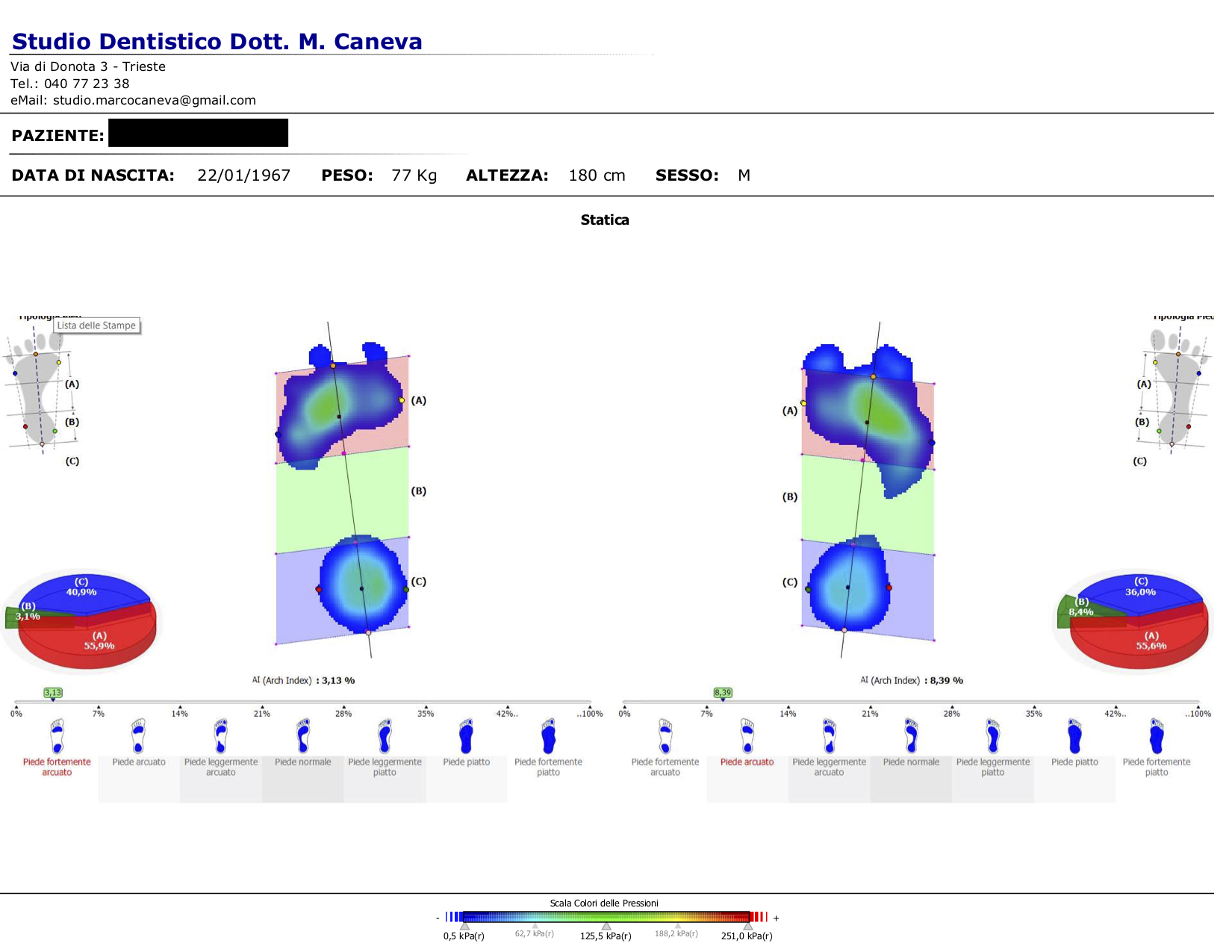Click the left Piede fortemente arcuato foot icon
The image size is (1232, 952).
57,736
